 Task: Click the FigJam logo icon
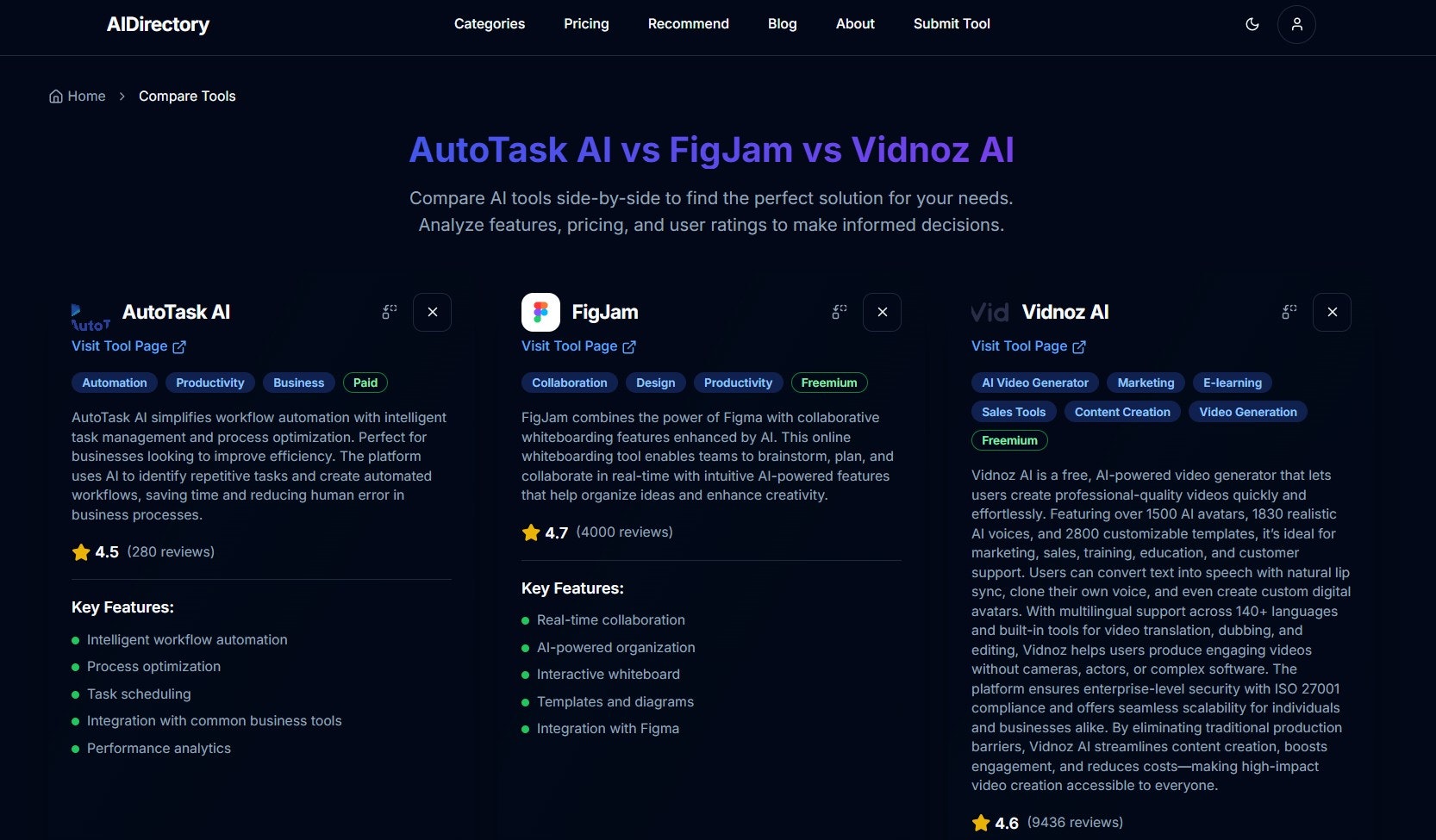540,312
